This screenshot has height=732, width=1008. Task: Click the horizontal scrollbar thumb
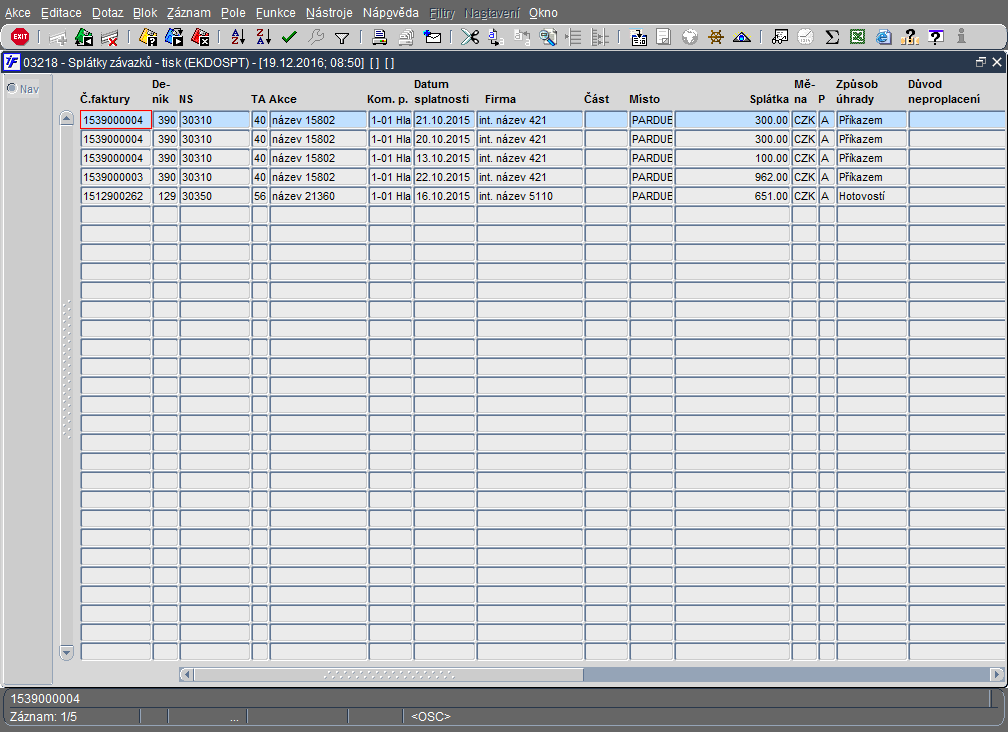pos(389,675)
